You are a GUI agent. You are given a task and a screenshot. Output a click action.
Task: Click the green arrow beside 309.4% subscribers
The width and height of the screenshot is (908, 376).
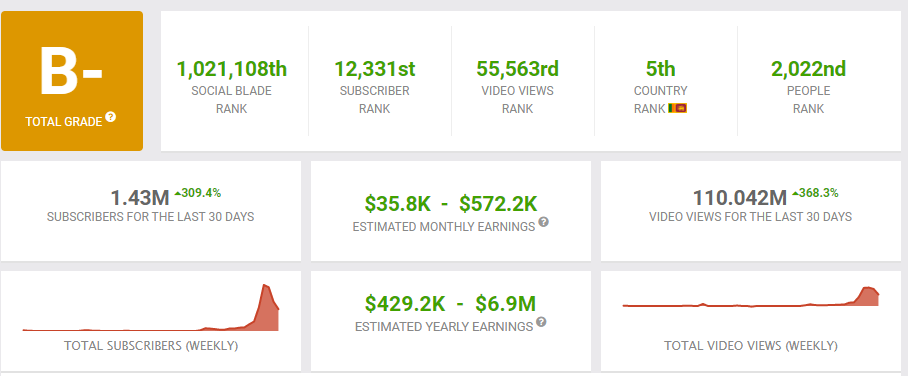(x=178, y=194)
